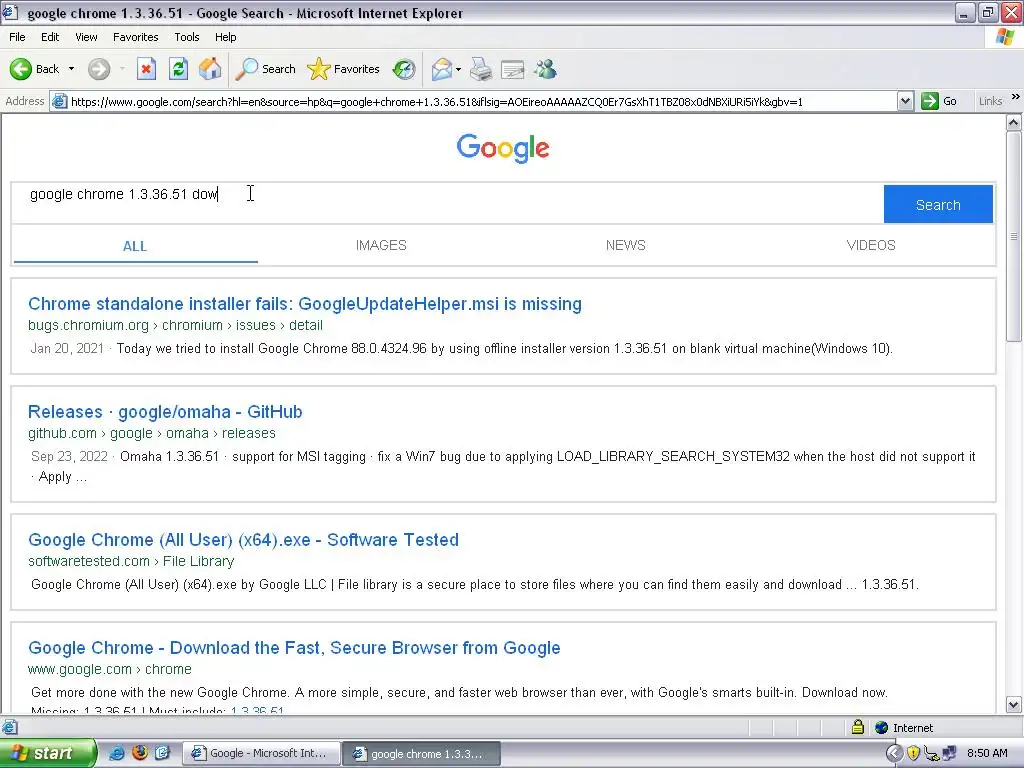
Task: Open the Help menu
Action: click(x=225, y=37)
